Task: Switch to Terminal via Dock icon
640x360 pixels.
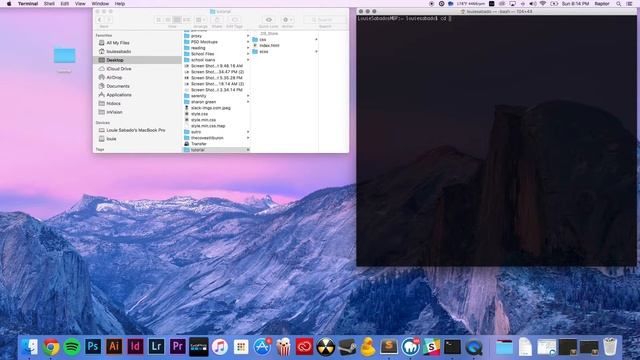Action: pos(453,347)
